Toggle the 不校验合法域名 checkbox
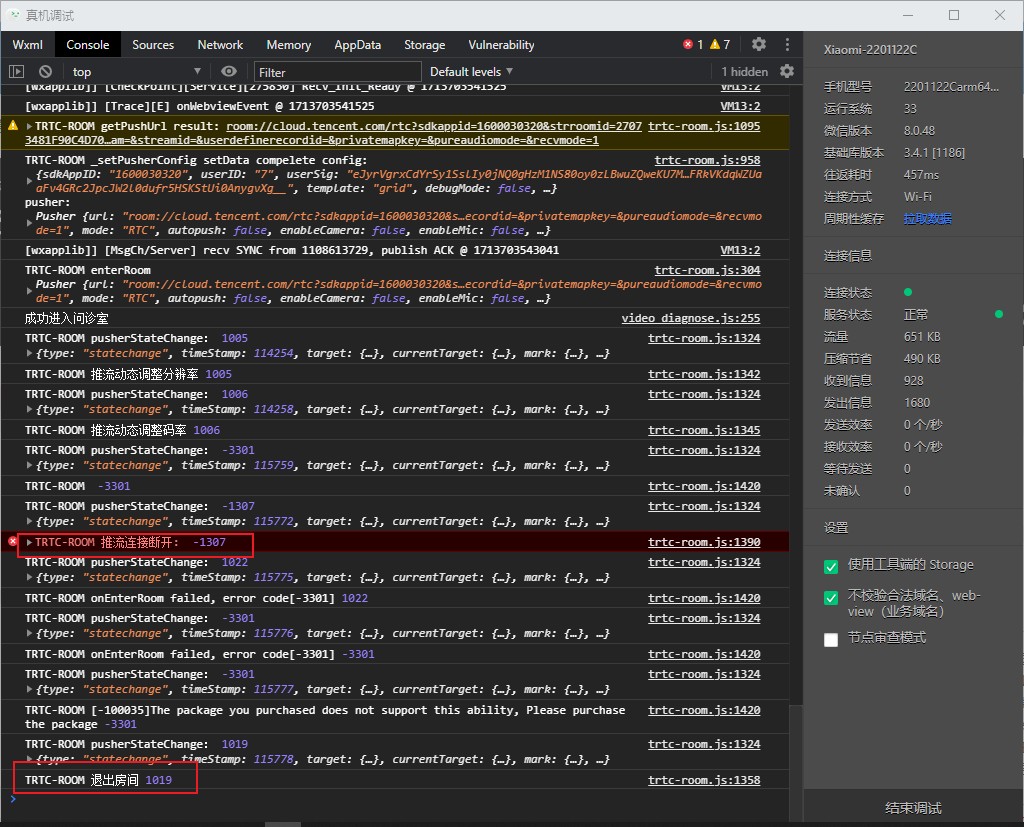This screenshot has height=827, width=1024. [x=831, y=598]
